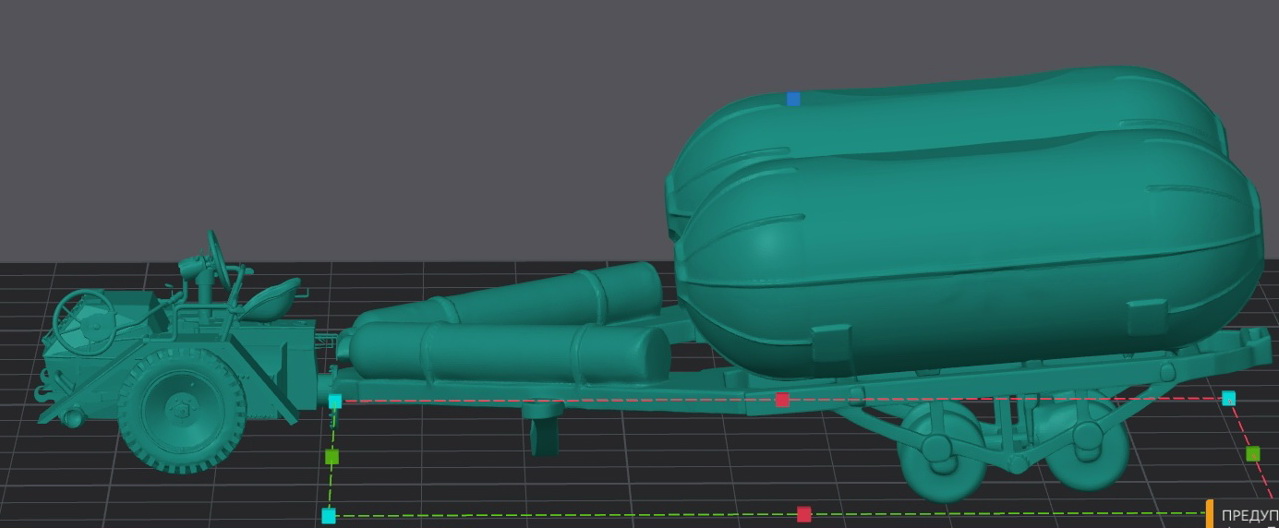This screenshot has height=528, width=1279.
Task: Click the red midpoint handle on upper dashed line
Action: pyautogui.click(x=782, y=400)
